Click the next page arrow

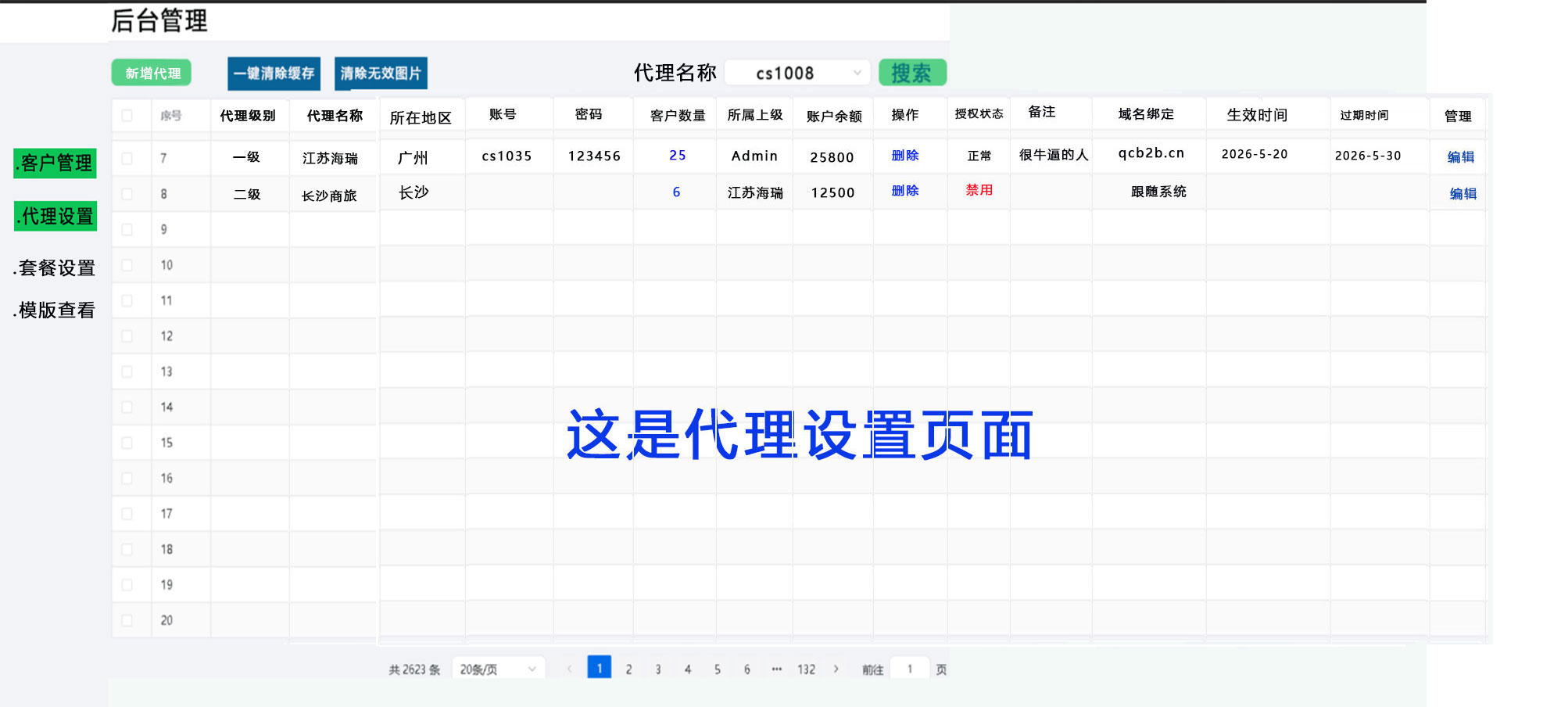click(836, 669)
